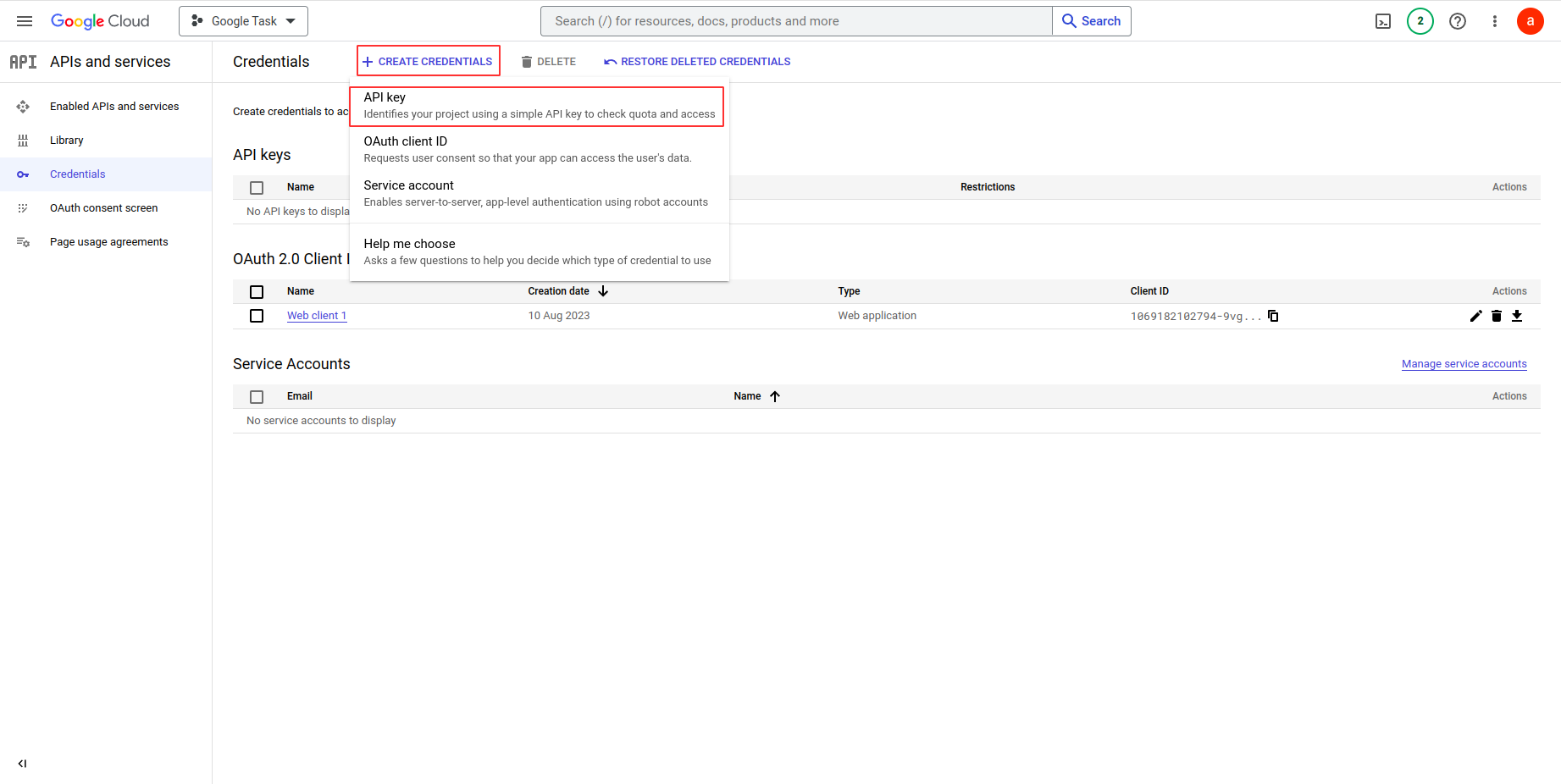Open the Google Task project selector dropdown
This screenshot has width=1561, height=784.
[243, 21]
